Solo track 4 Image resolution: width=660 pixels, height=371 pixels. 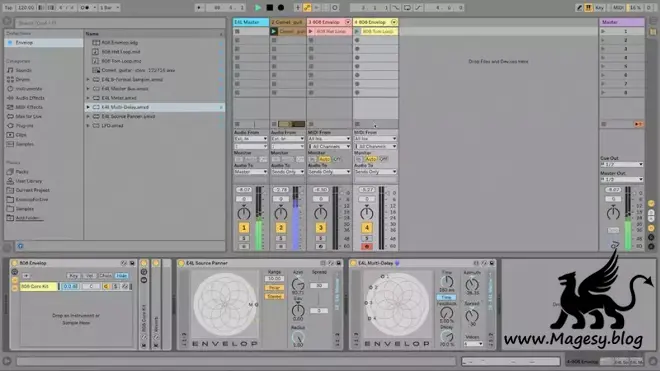(367, 238)
